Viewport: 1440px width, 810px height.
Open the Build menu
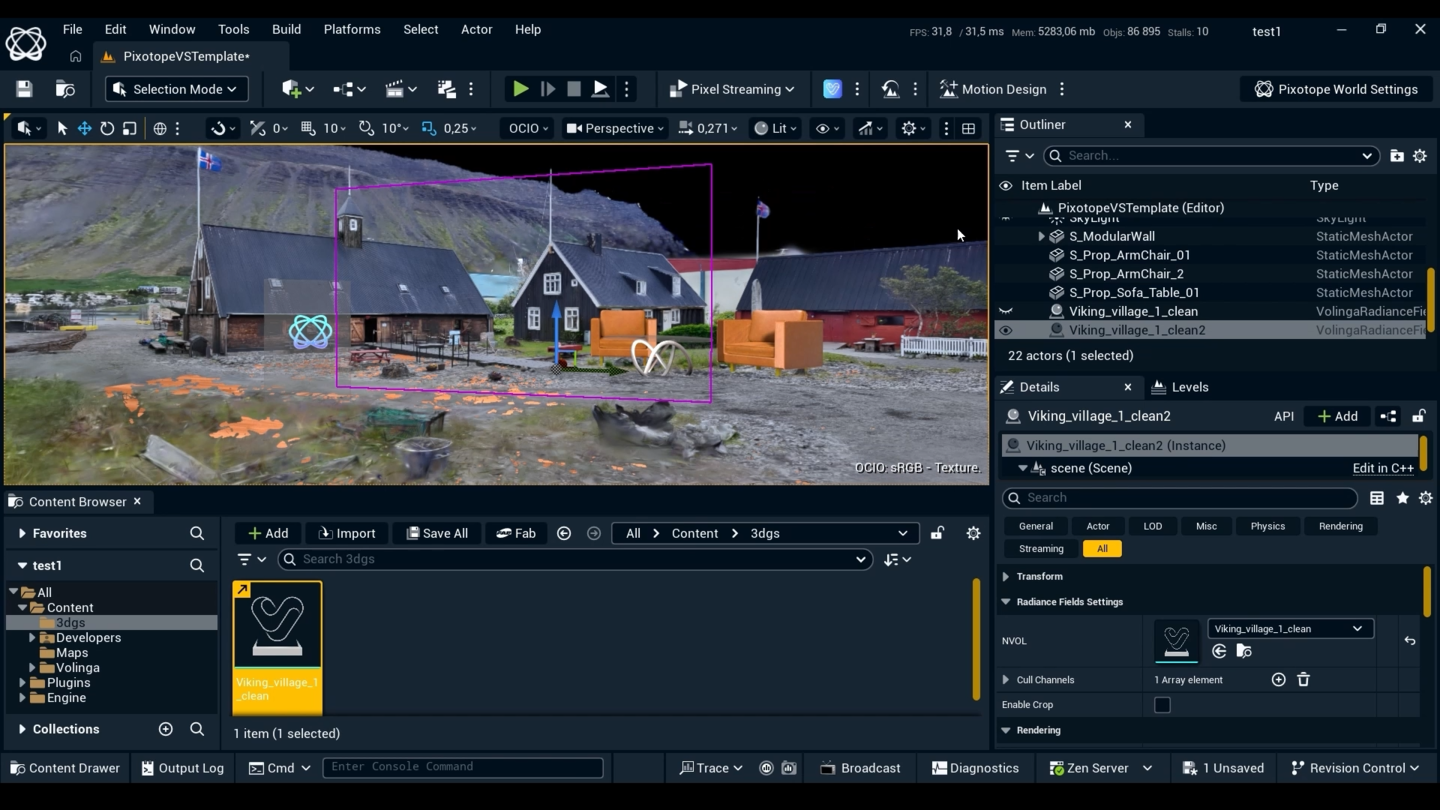coord(286,29)
